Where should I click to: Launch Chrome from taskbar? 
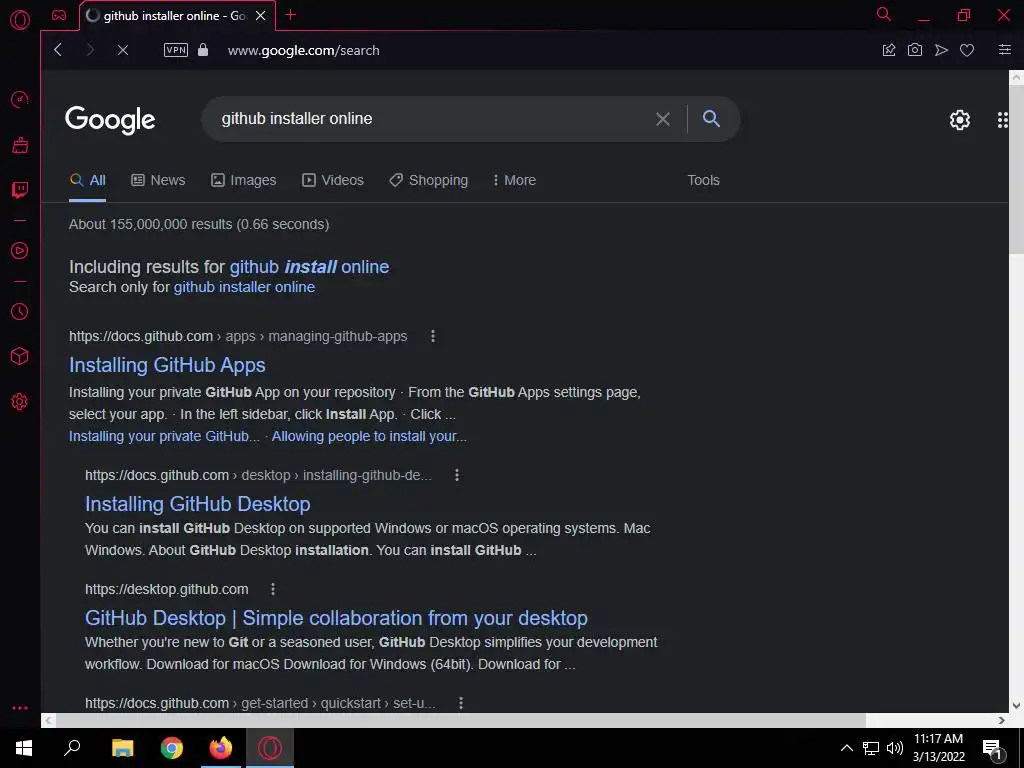click(172, 748)
